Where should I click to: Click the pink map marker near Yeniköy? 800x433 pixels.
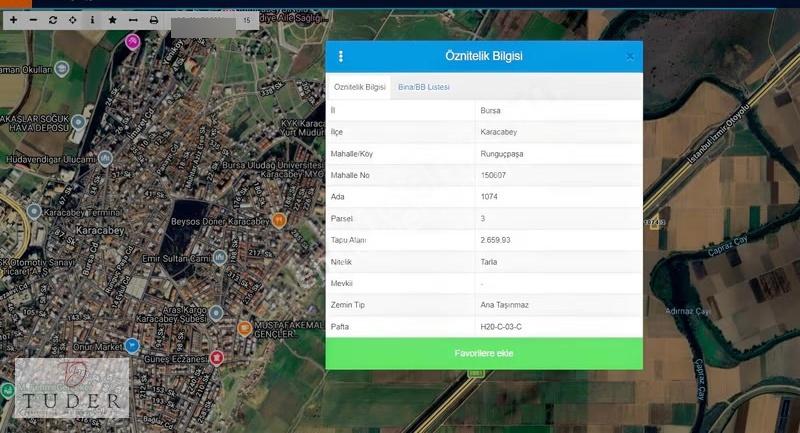click(133, 41)
